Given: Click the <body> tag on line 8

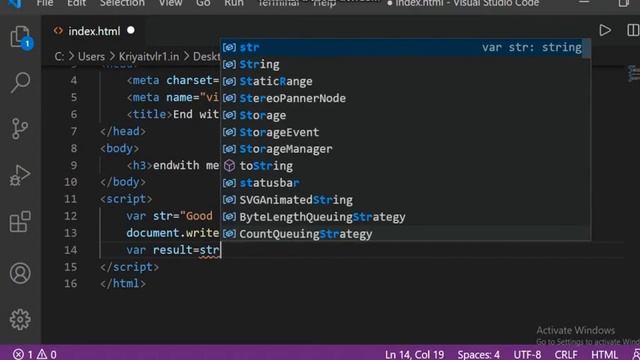Looking at the screenshot, I should [x=120, y=148].
